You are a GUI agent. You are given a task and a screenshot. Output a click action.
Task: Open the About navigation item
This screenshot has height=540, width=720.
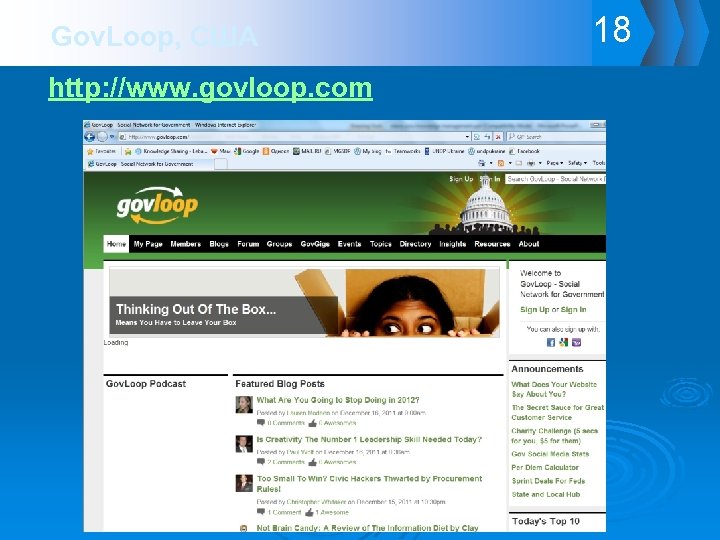click(x=529, y=244)
